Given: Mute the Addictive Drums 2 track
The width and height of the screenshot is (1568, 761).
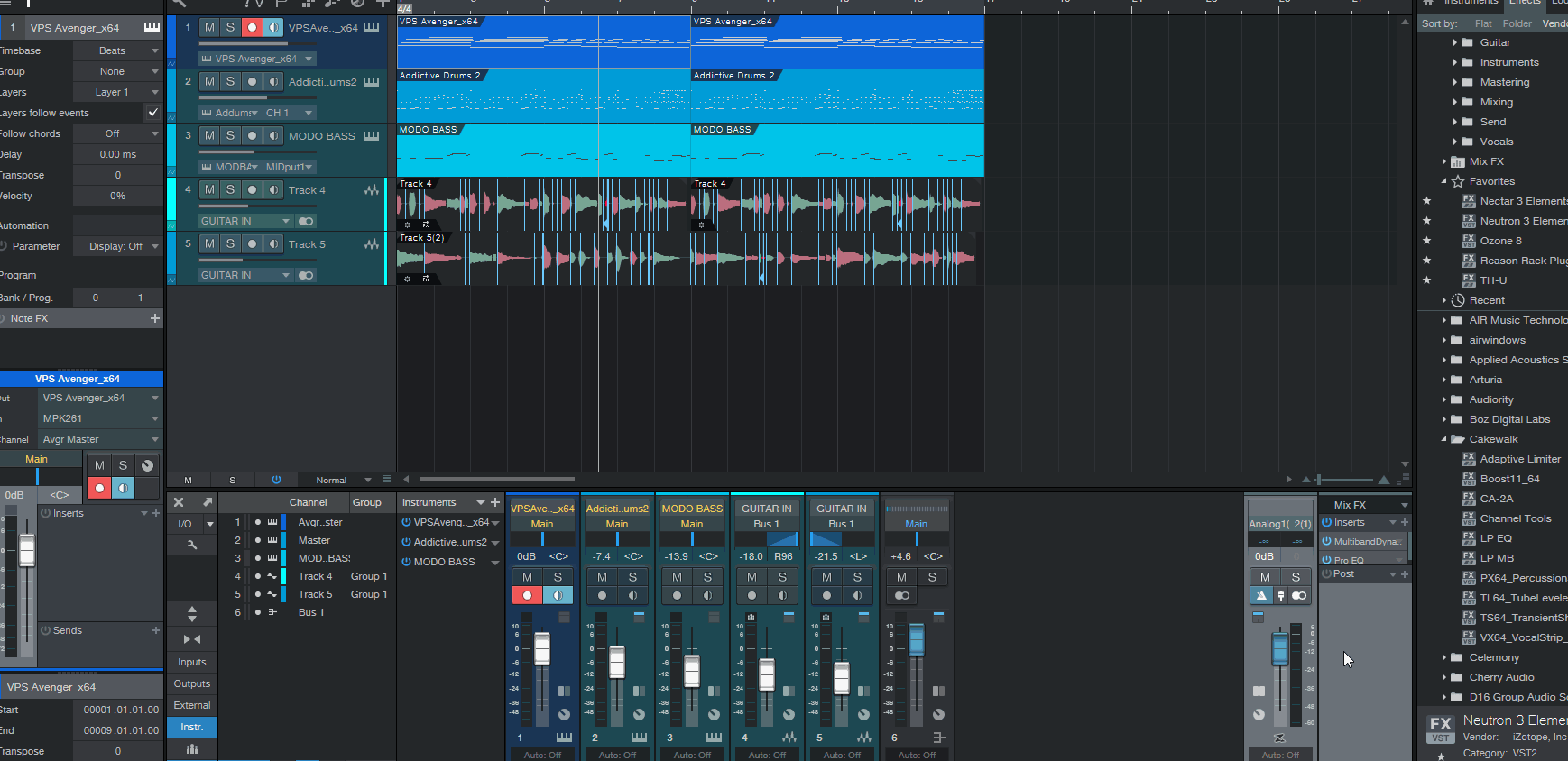Looking at the screenshot, I should coord(209,82).
